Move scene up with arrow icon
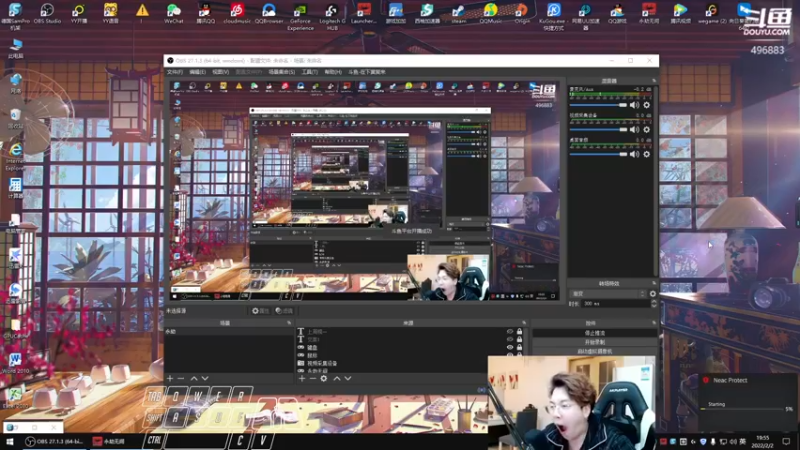The image size is (800, 450). tap(194, 379)
